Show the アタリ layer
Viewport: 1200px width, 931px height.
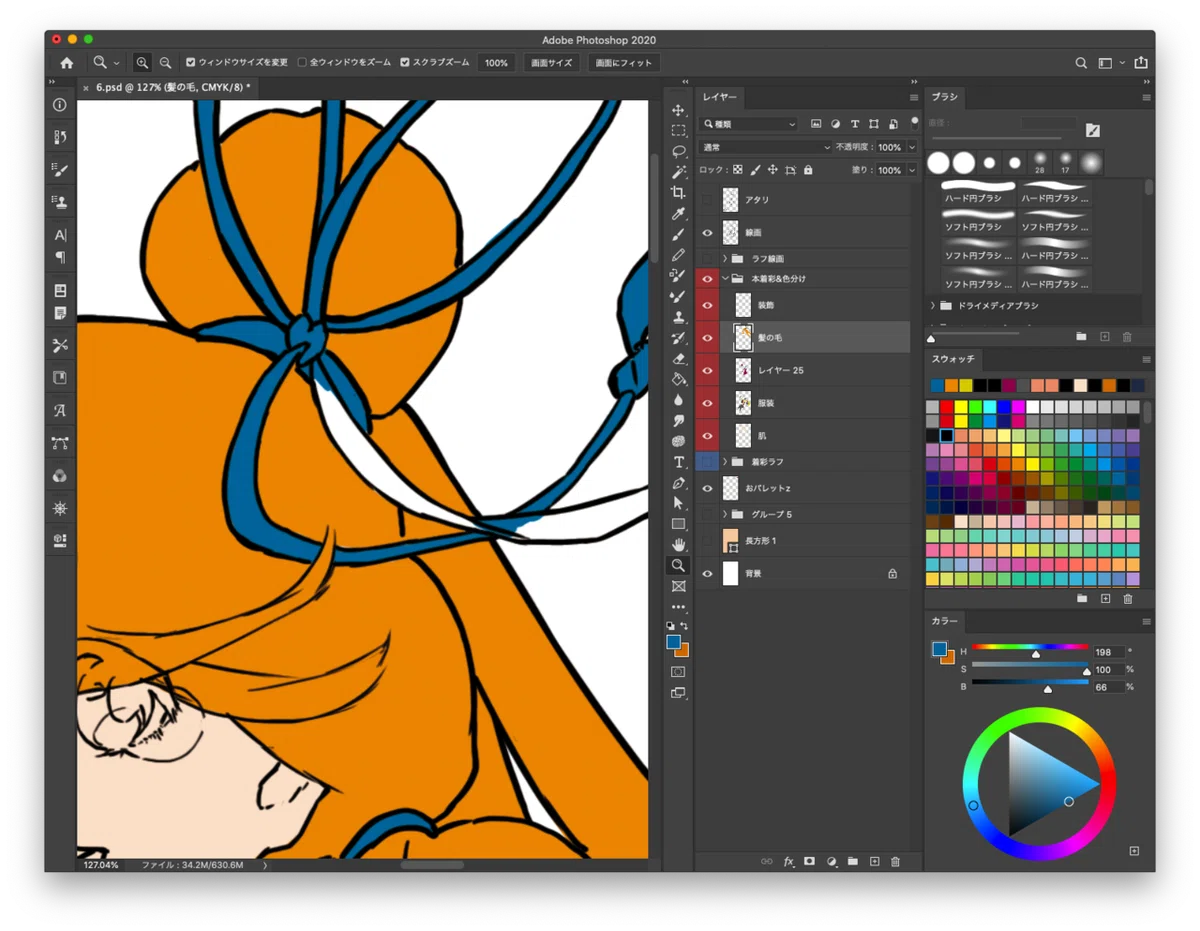click(x=707, y=200)
